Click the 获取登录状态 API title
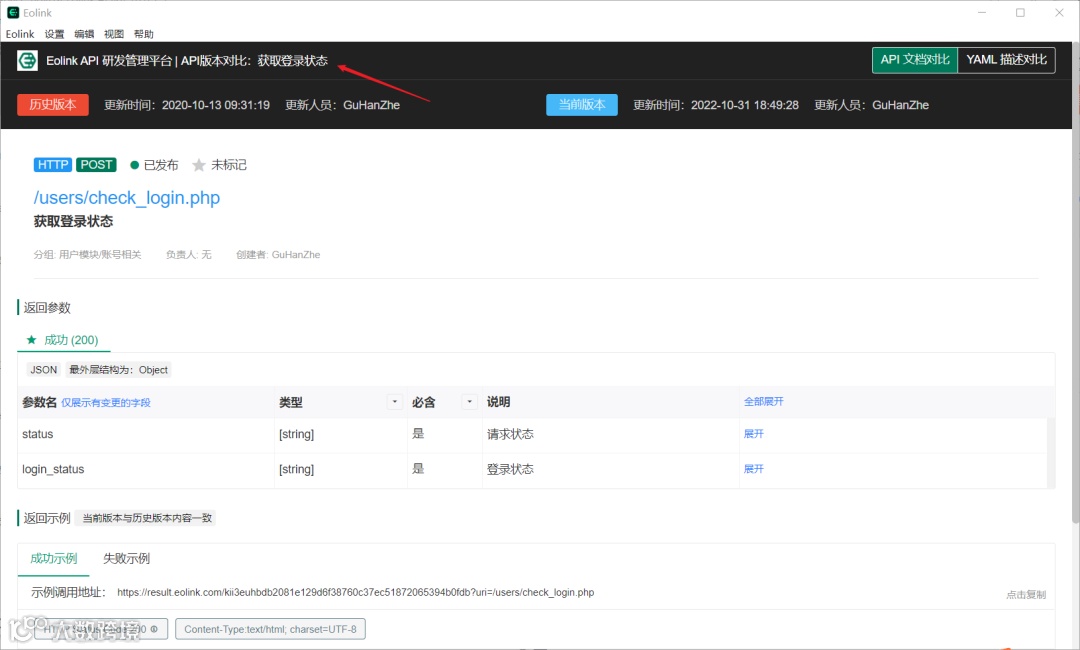This screenshot has height=650, width=1080. 73,222
